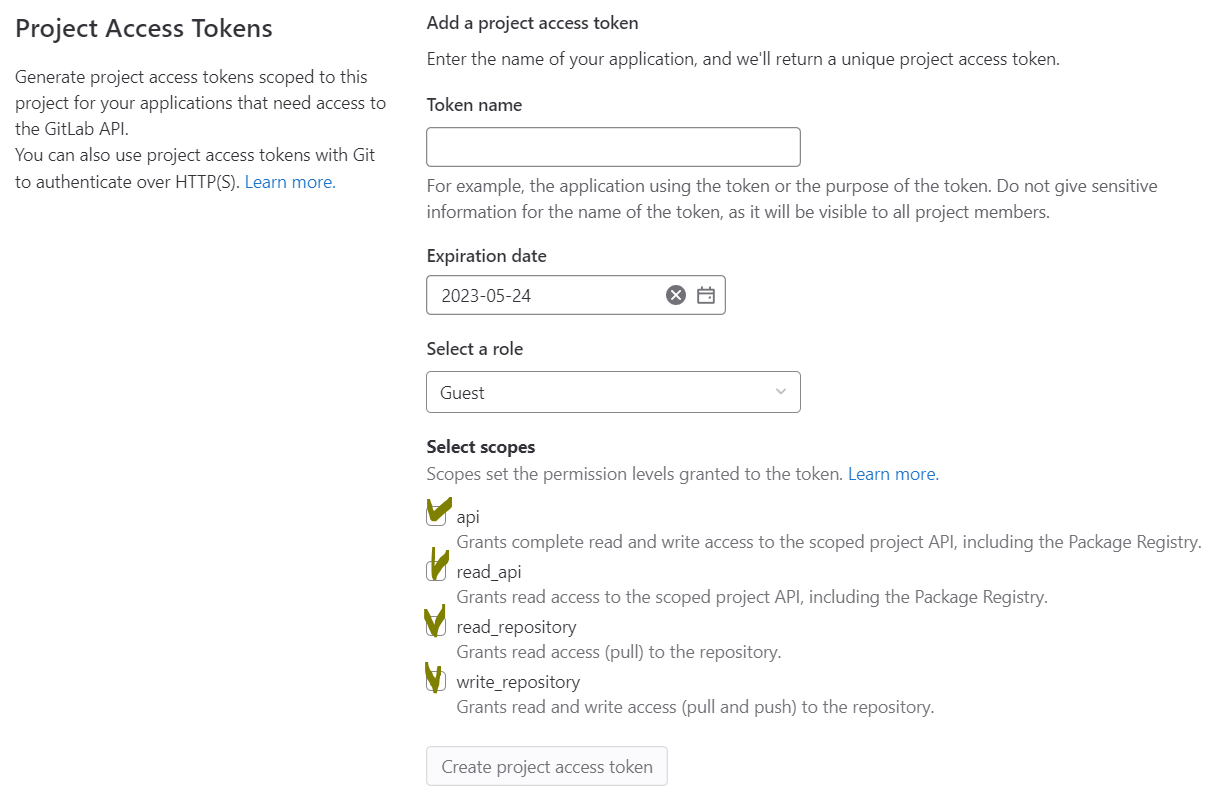Focus the Token name input field
Screen dimensions: 1226x804
tap(613, 147)
